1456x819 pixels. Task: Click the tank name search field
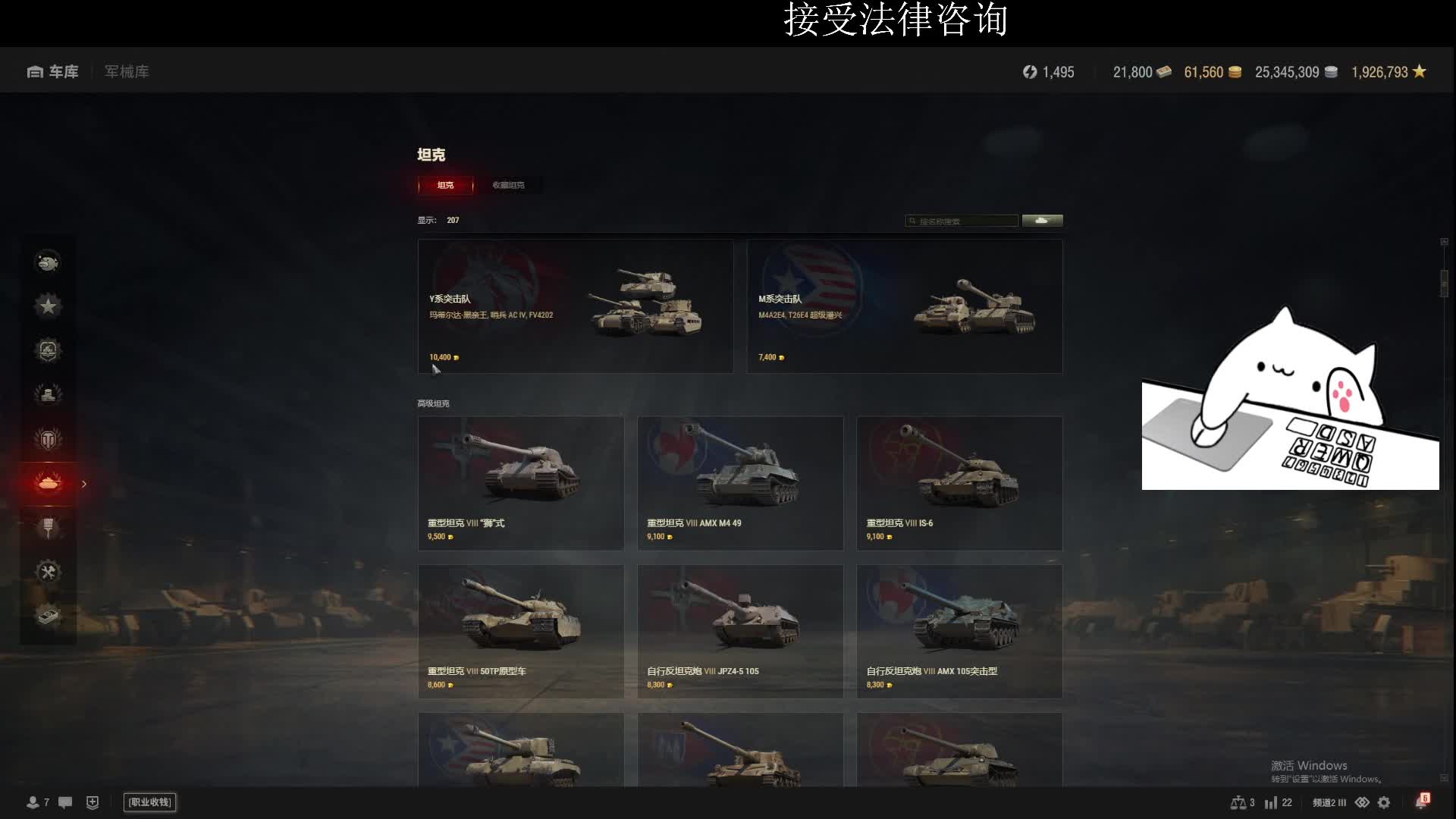962,221
